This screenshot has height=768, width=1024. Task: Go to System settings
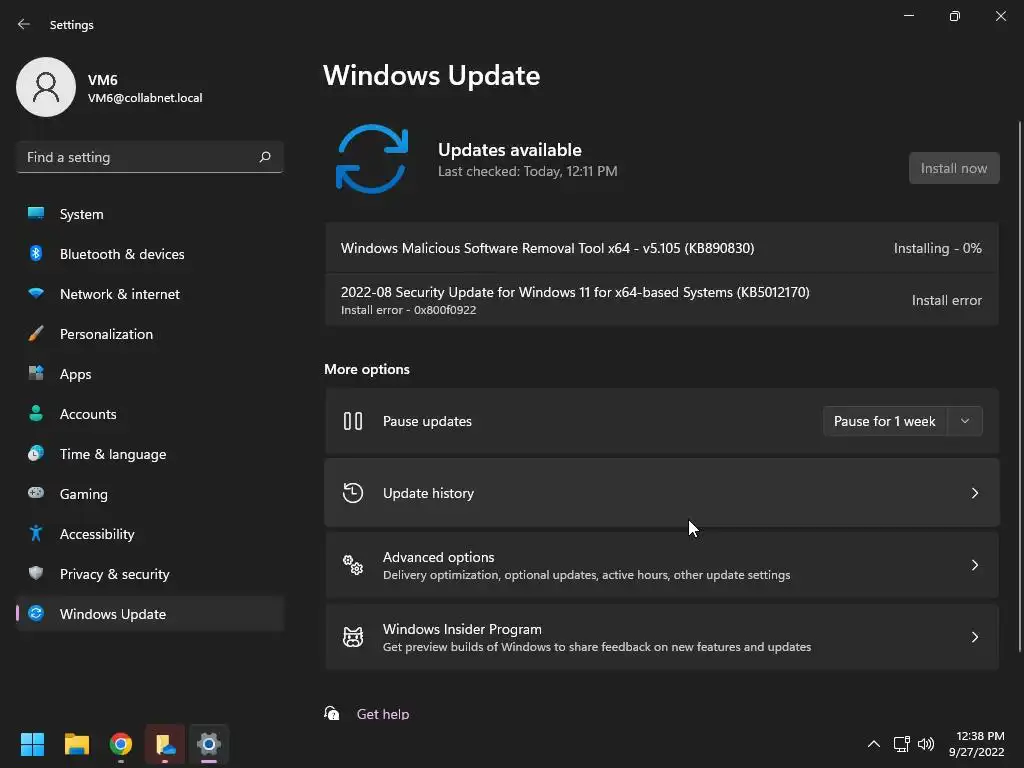(x=150, y=214)
